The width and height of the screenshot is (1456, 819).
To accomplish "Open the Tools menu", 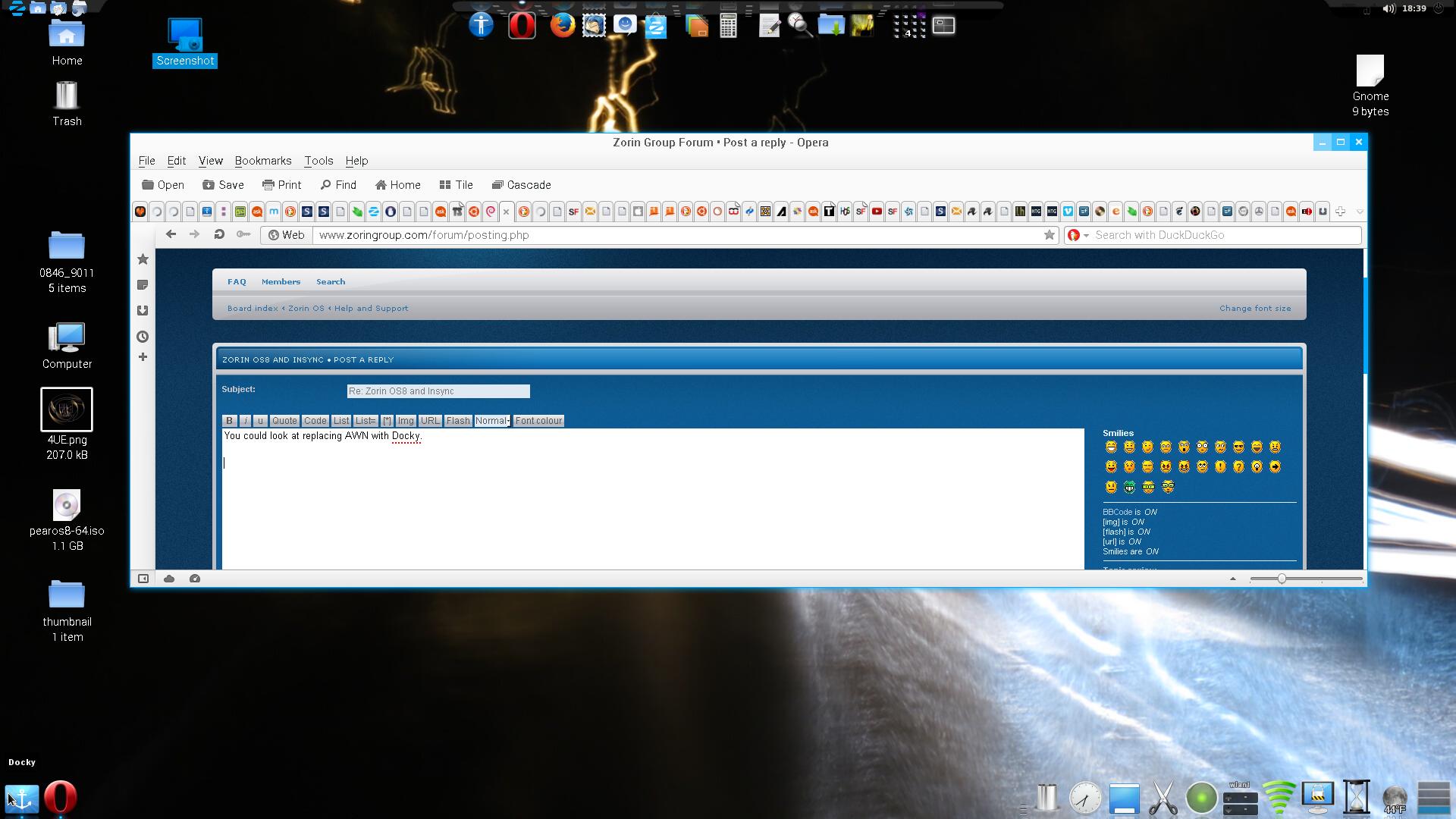I will [318, 161].
